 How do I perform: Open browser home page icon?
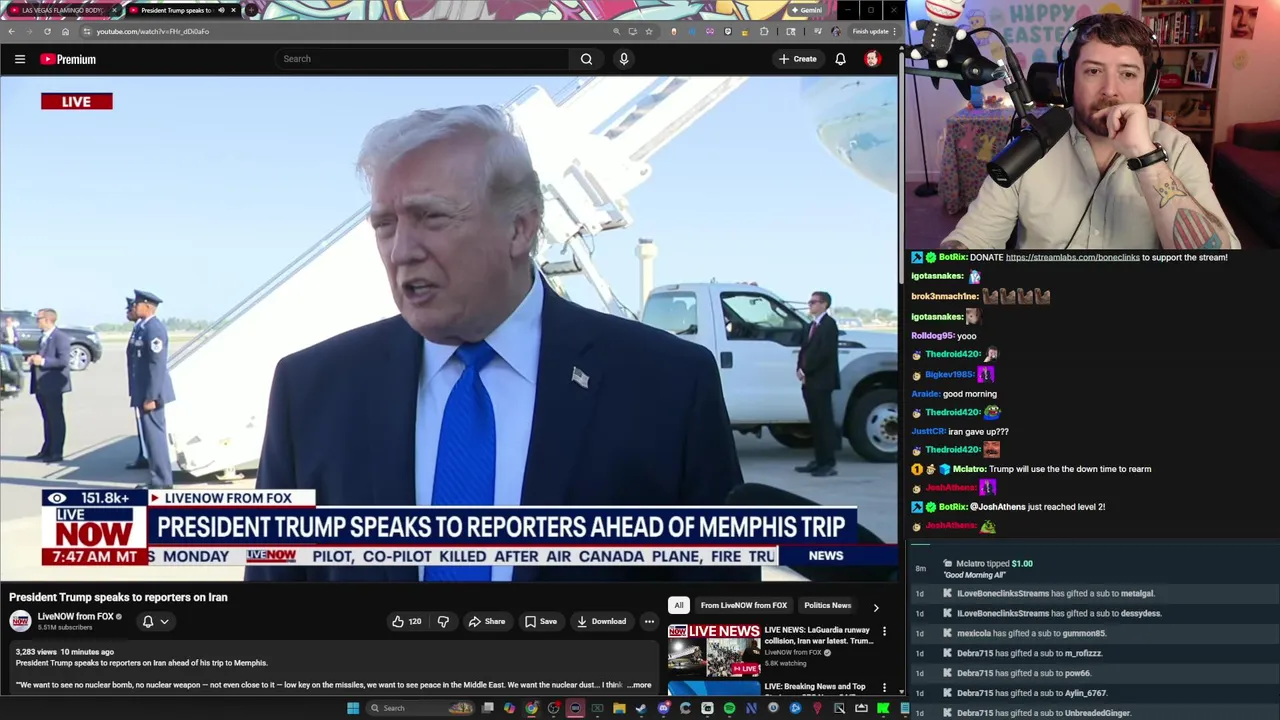click(65, 31)
